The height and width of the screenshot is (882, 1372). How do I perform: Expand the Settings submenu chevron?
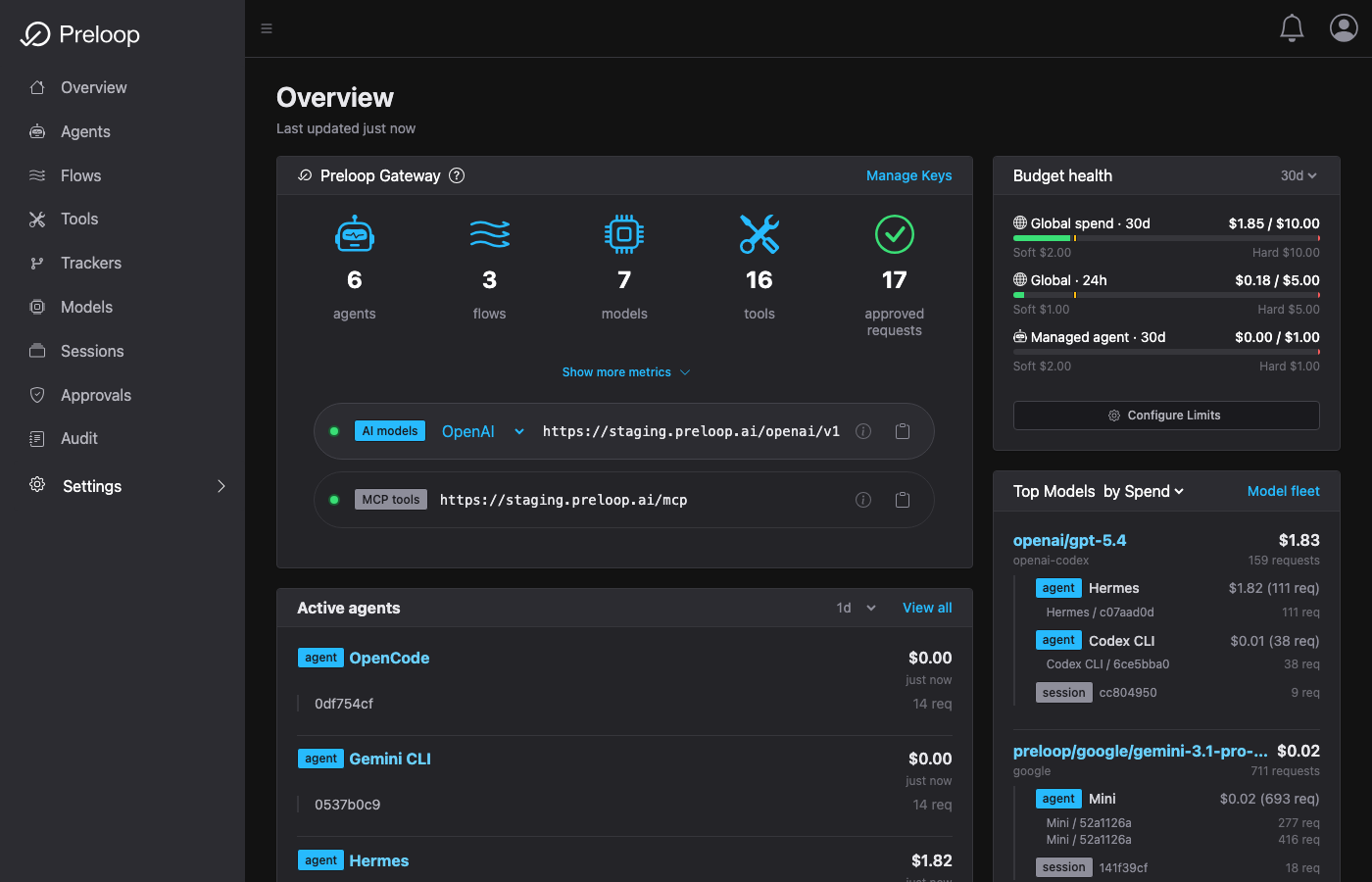[x=221, y=486]
